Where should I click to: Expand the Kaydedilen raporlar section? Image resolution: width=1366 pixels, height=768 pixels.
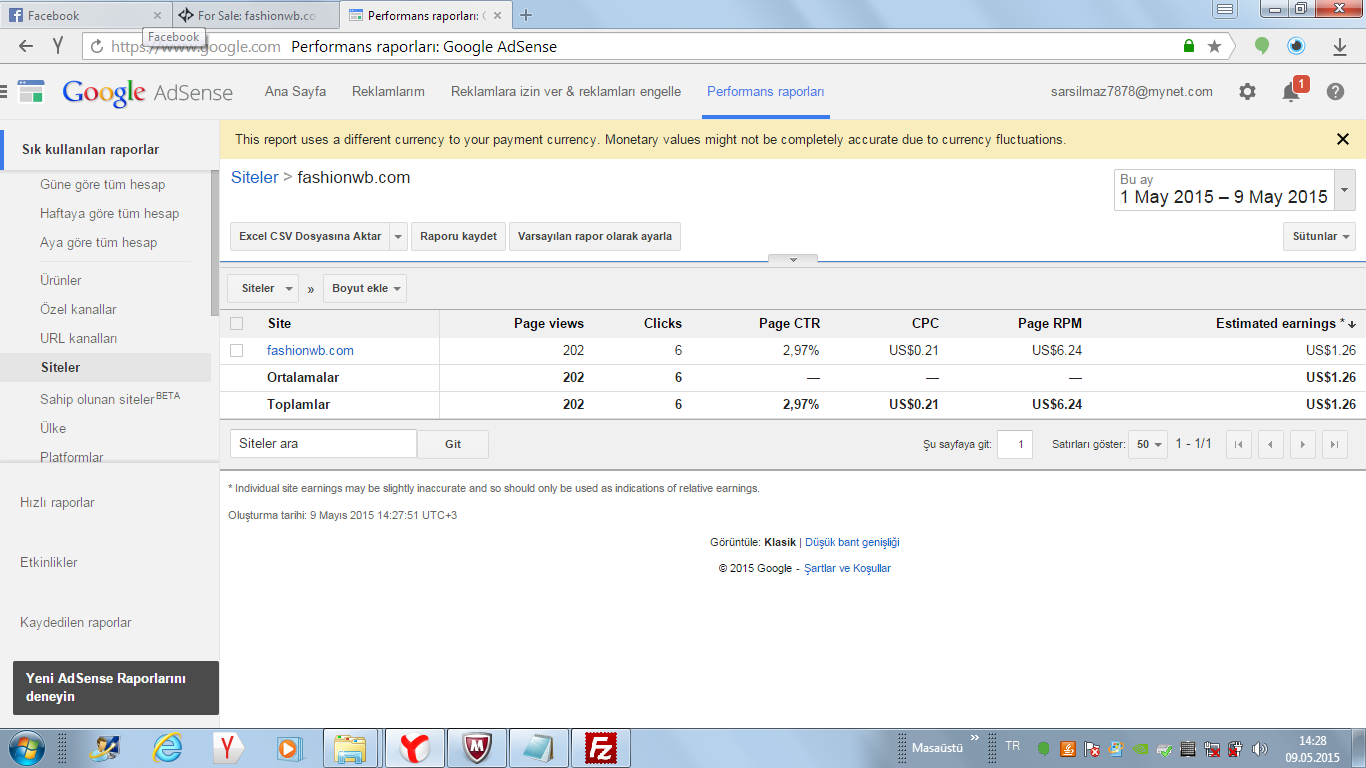click(x=76, y=622)
